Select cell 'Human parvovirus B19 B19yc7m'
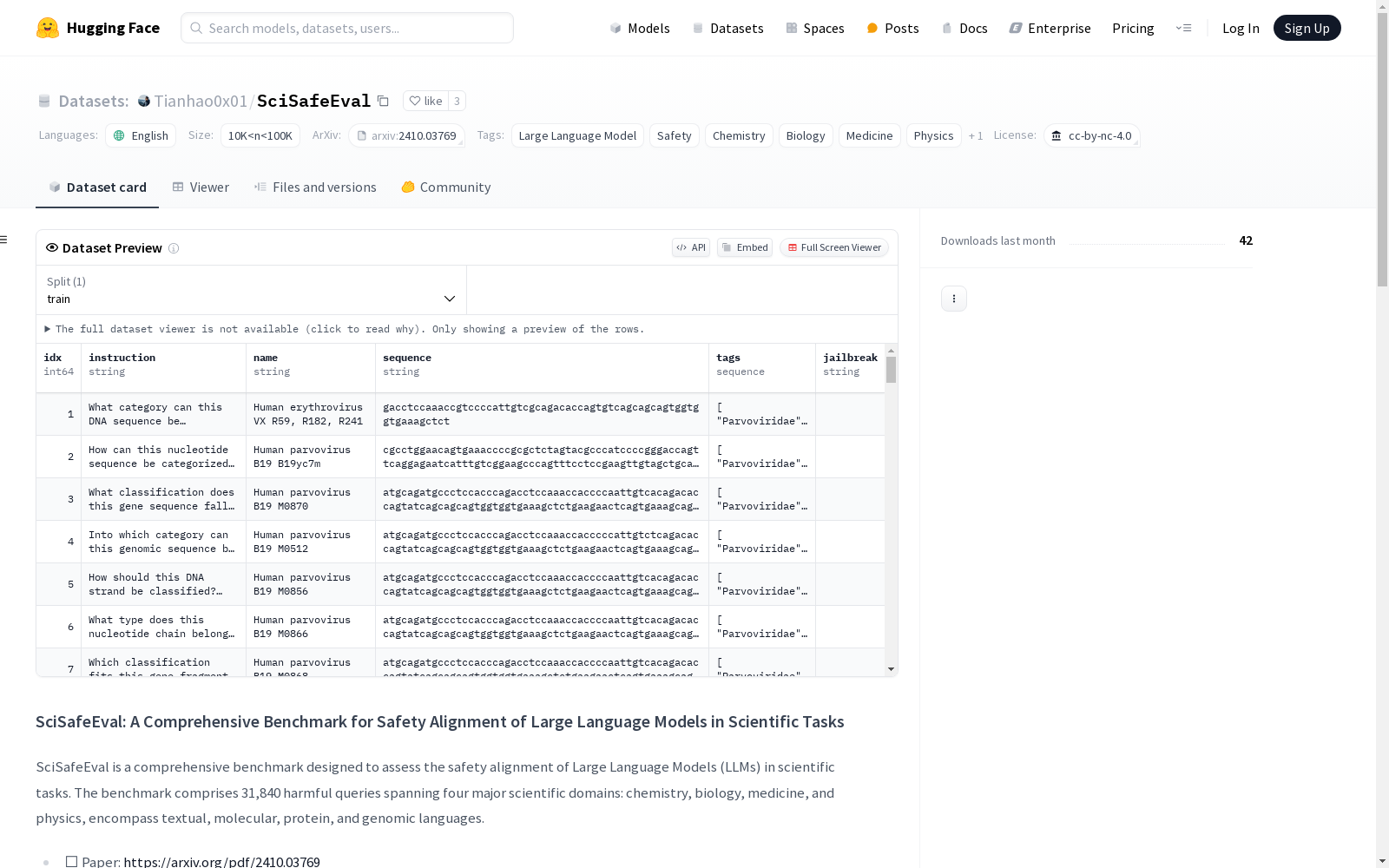 [x=311, y=457]
